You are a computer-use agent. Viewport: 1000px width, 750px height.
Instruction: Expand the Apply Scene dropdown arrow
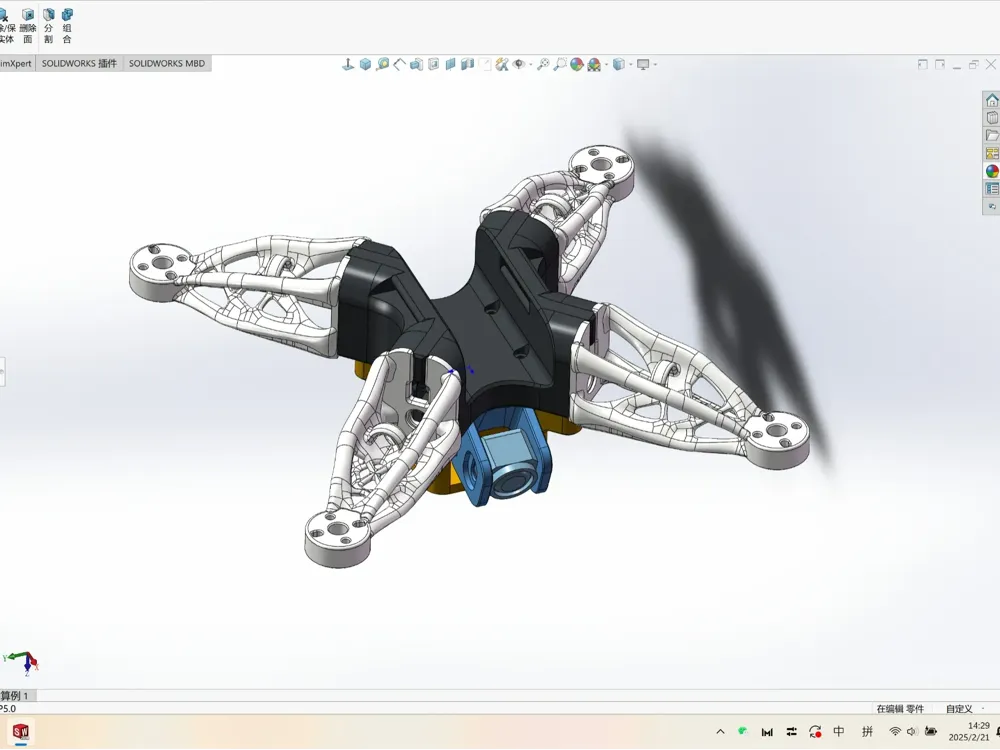(x=607, y=64)
